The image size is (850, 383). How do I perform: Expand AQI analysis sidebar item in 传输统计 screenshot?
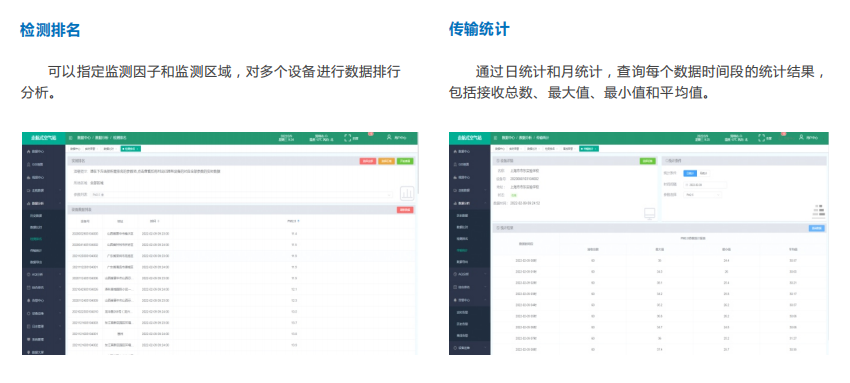coord(470,275)
